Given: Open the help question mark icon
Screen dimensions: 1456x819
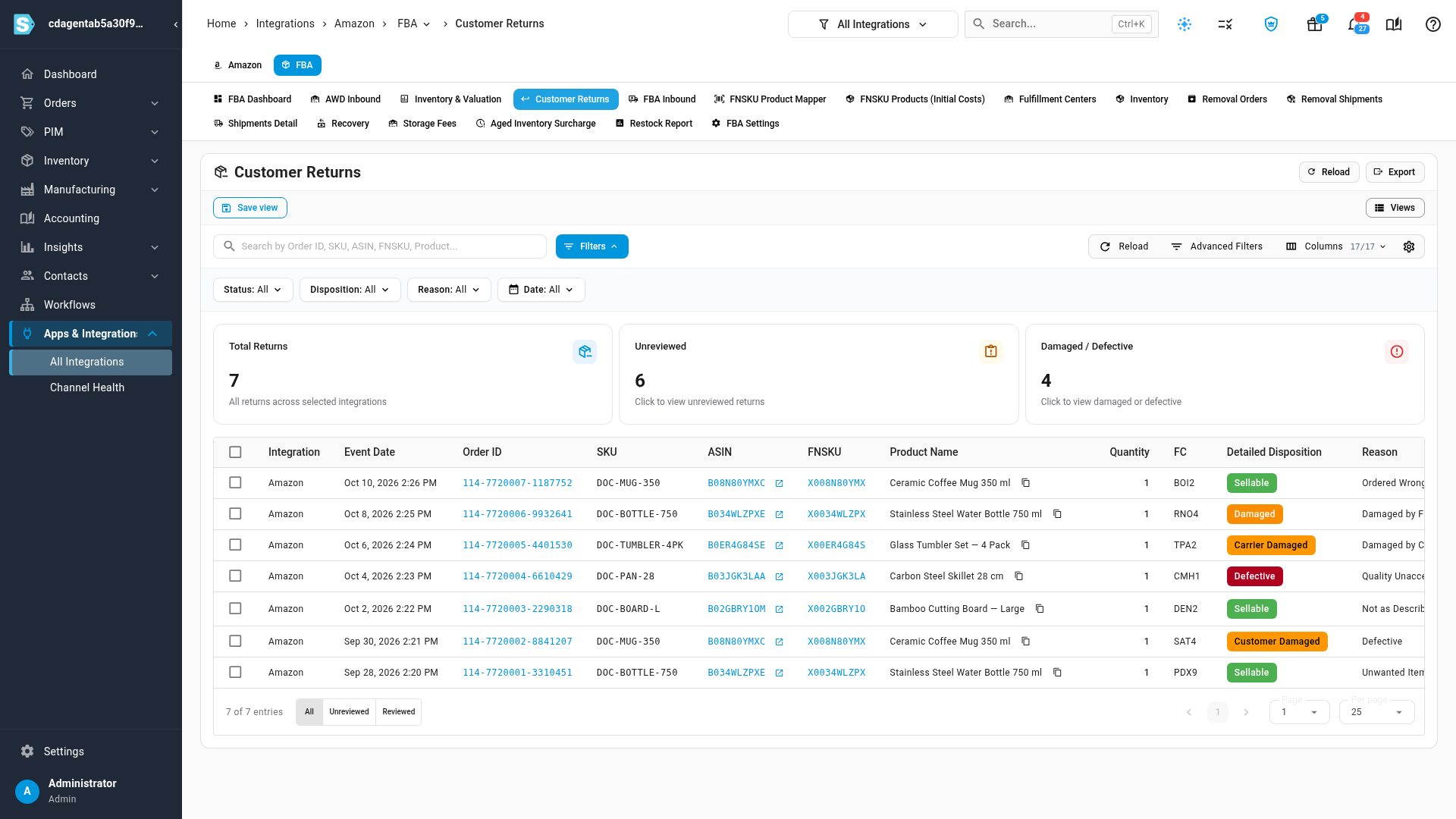Looking at the screenshot, I should (1432, 24).
